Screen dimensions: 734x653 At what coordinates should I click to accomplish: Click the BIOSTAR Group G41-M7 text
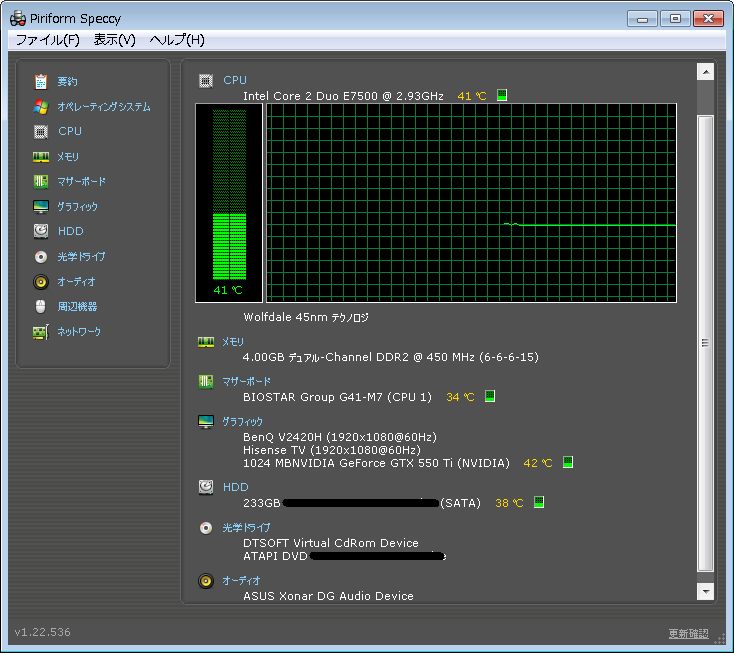click(337, 397)
